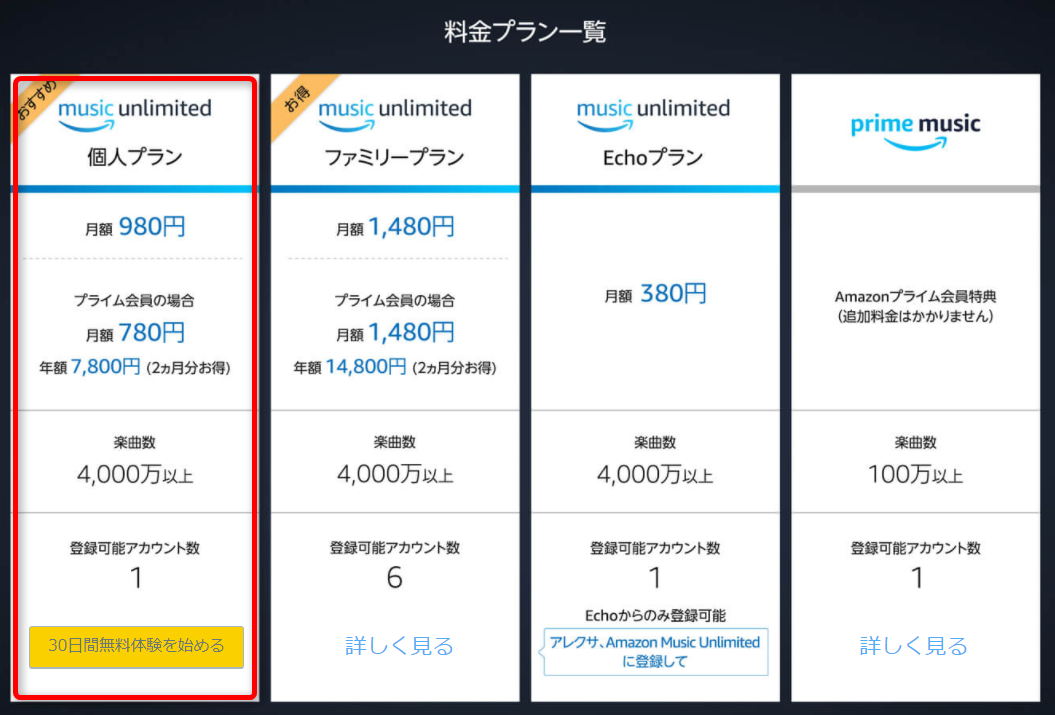This screenshot has height=715, width=1055.
Task: Select the ファミリープラン title
Action: click(394, 157)
